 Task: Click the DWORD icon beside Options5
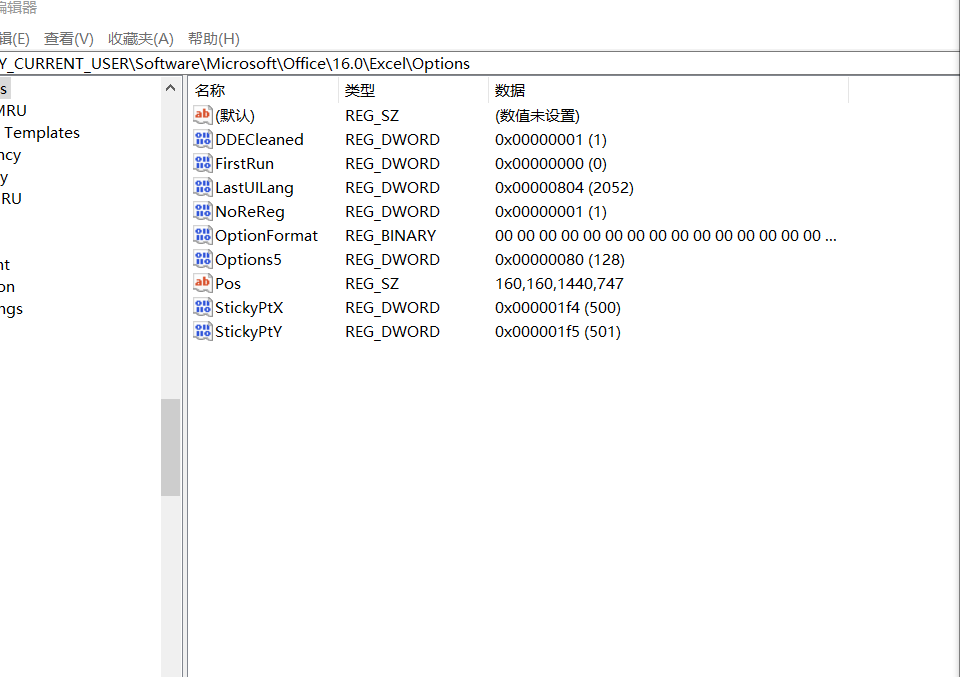(202, 258)
